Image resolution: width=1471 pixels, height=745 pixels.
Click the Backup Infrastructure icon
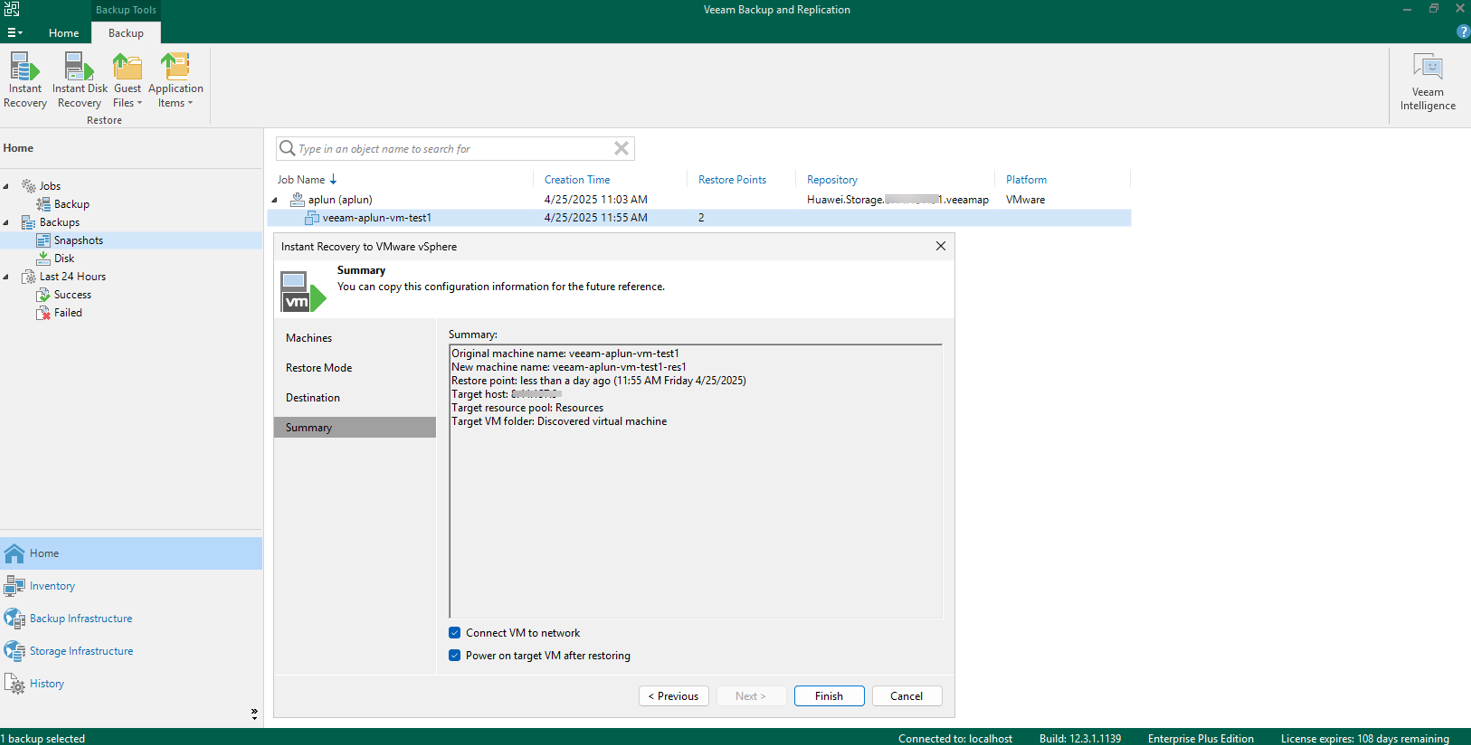click(14, 618)
